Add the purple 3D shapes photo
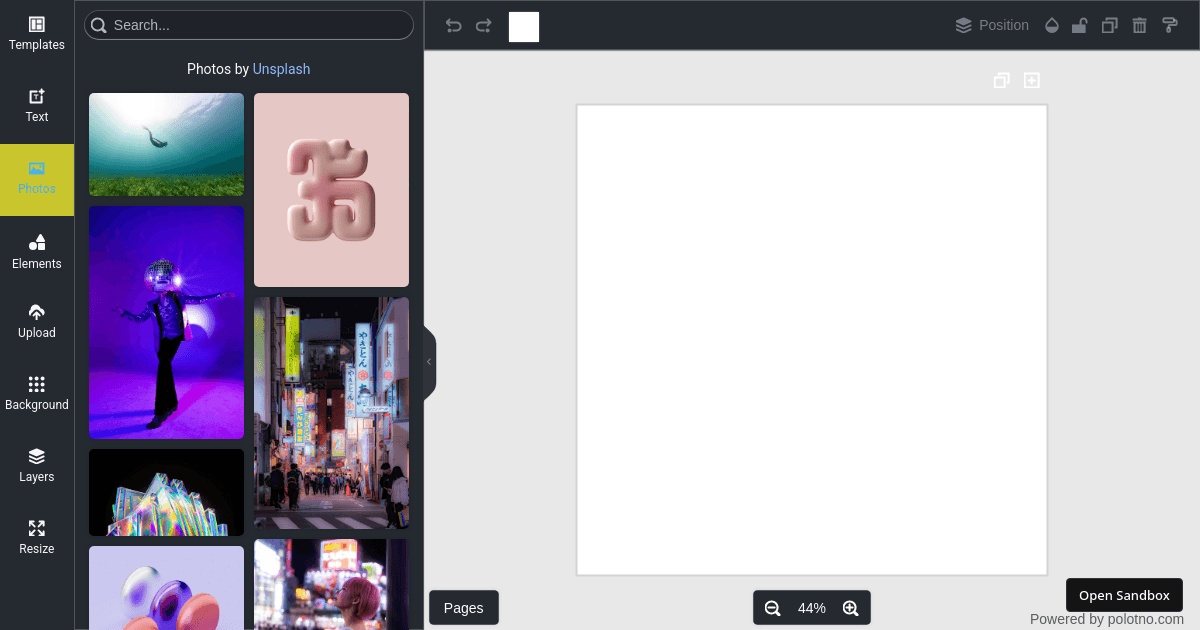The height and width of the screenshot is (630, 1200). click(x=166, y=588)
